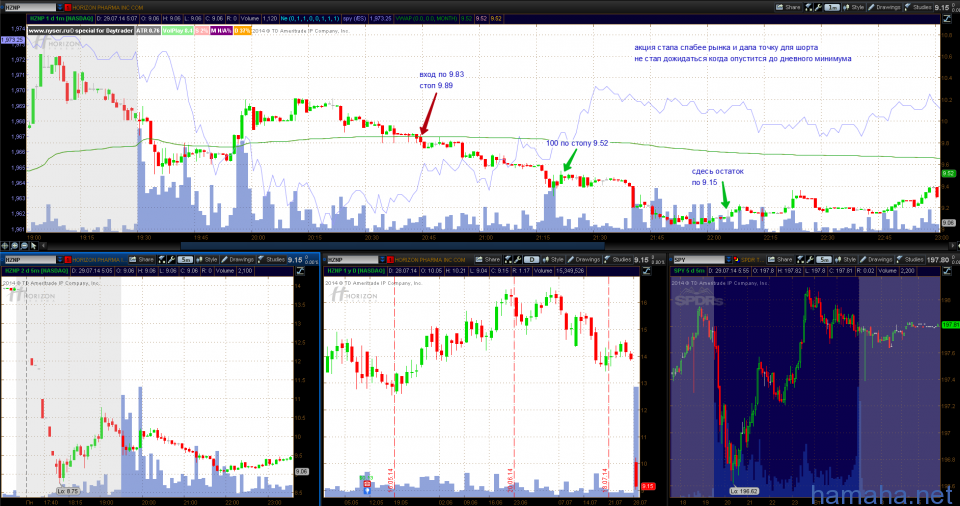Image resolution: width=960 pixels, height=506 pixels.
Task: Click ATR 0.76 label in top chart
Action: [148, 31]
